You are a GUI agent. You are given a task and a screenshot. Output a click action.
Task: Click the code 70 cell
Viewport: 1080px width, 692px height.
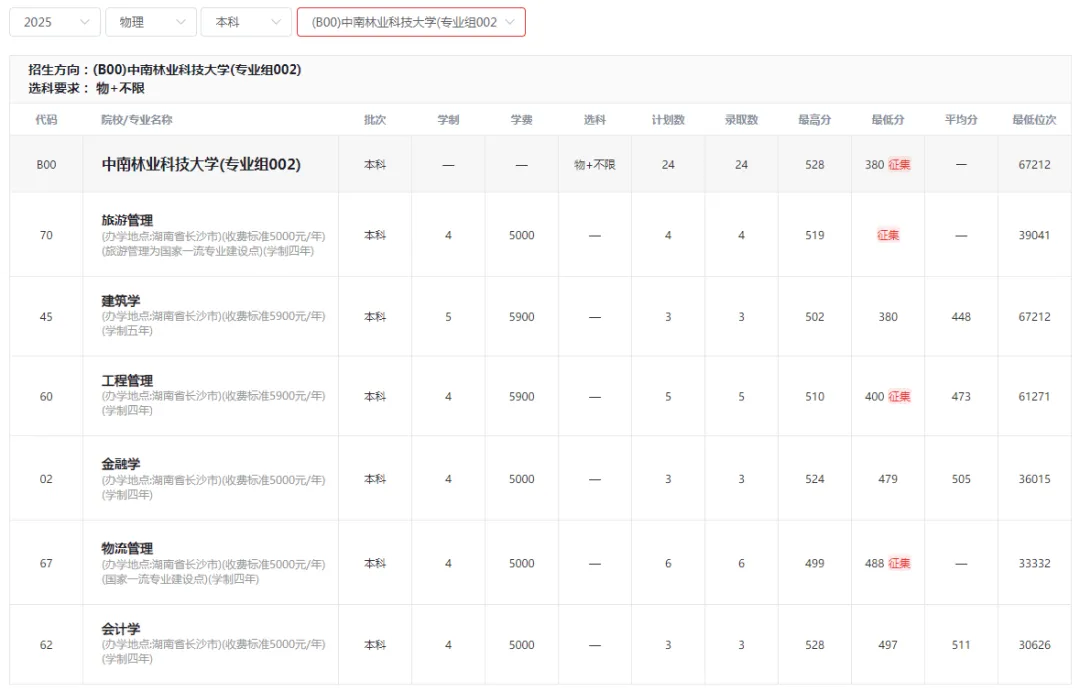46,235
